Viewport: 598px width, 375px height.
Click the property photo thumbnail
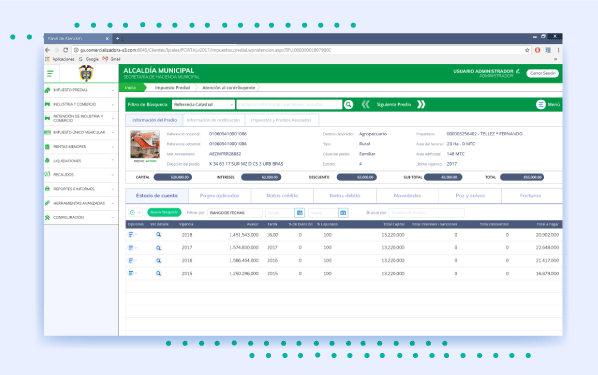(x=145, y=145)
